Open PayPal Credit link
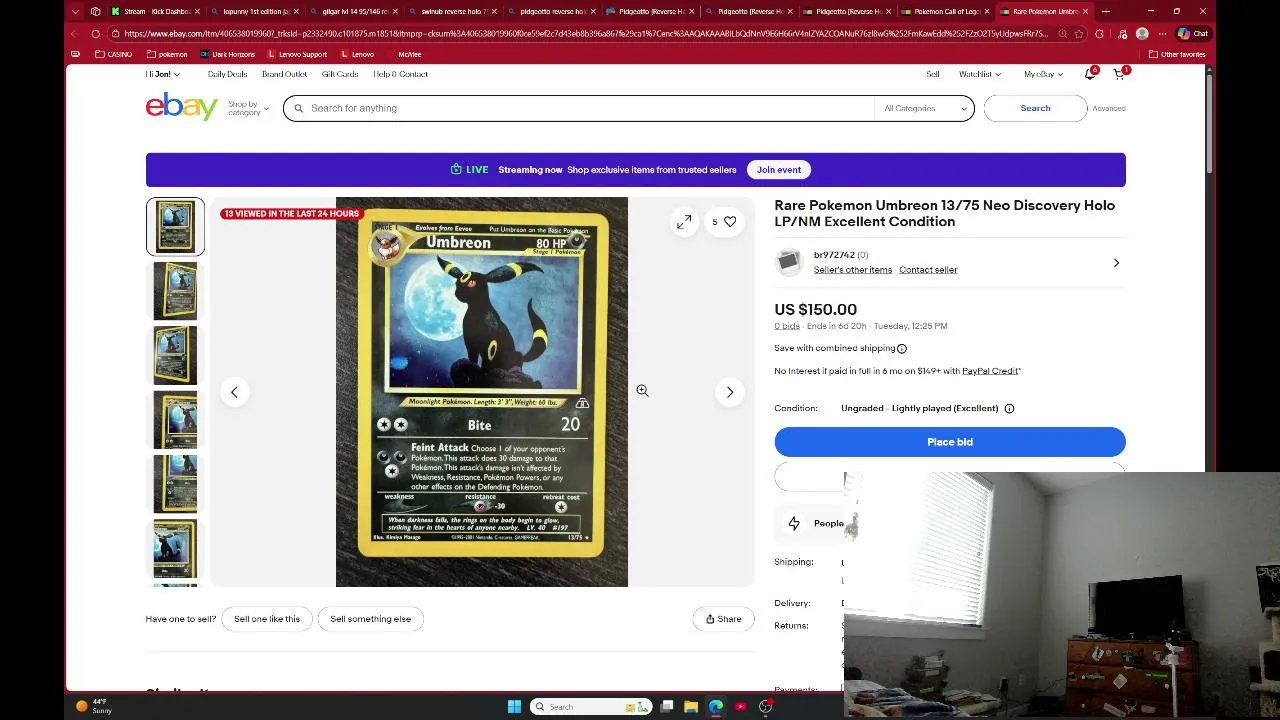Screen dimensions: 1280x720 click(990, 371)
